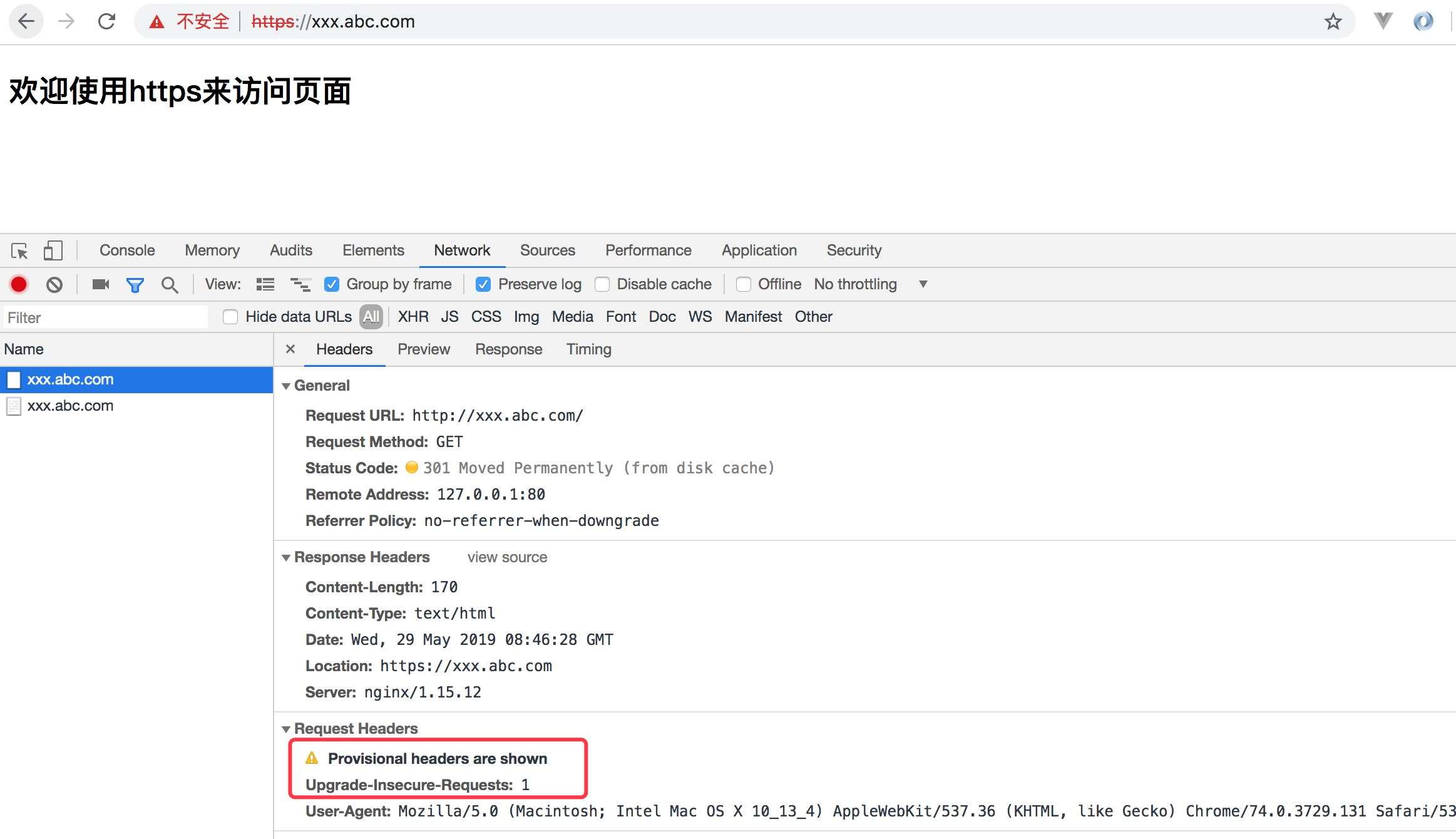Select the large request rows view icon
Image resolution: width=1456 pixels, height=839 pixels.
264,284
